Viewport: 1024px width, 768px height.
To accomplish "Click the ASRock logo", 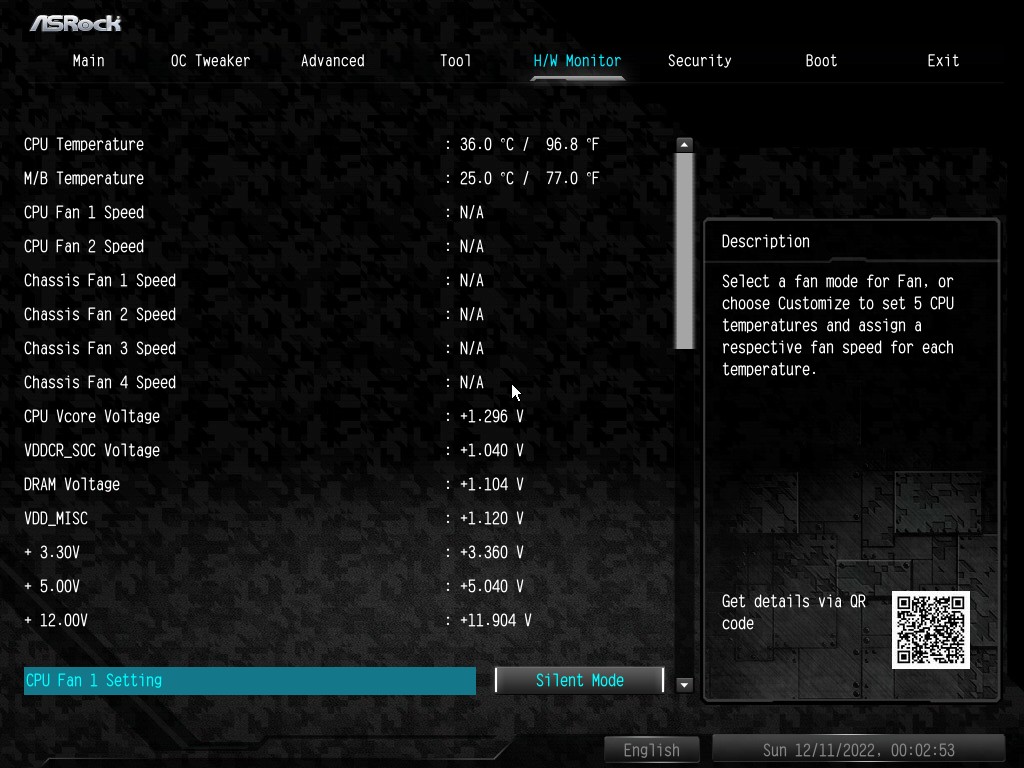I will coord(75,22).
